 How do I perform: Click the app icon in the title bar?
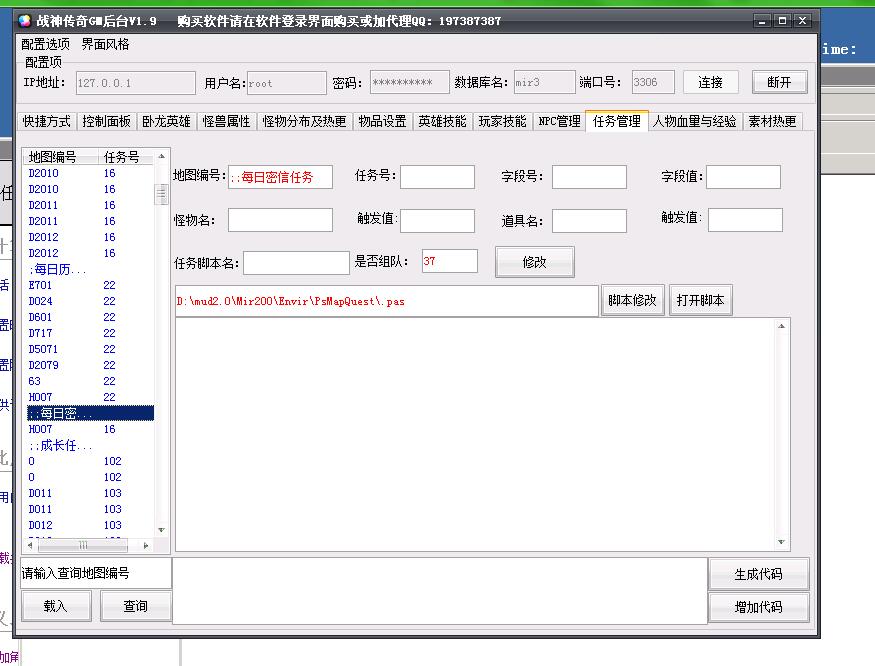tap(25, 21)
